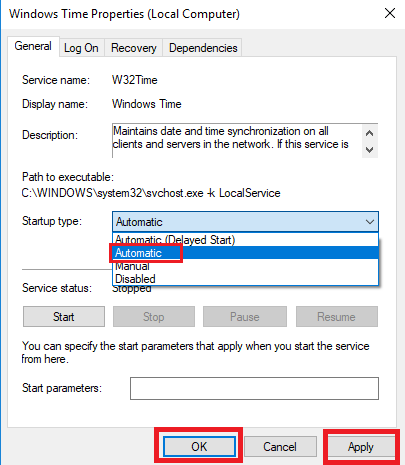The height and width of the screenshot is (465, 405).
Task: Click the greyed-out Pause button
Action: tap(245, 317)
